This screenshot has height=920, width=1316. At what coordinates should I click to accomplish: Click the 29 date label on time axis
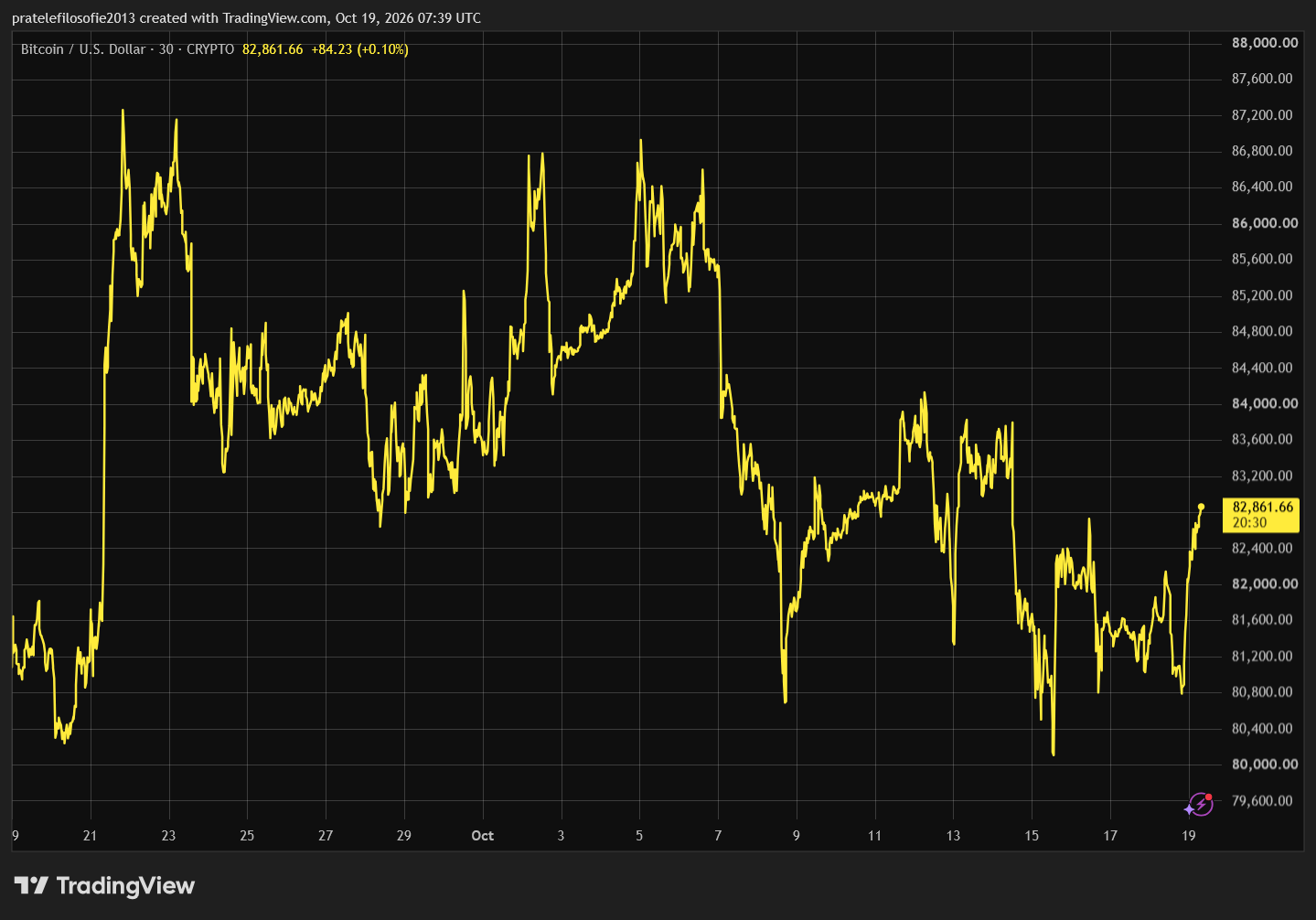point(403,835)
